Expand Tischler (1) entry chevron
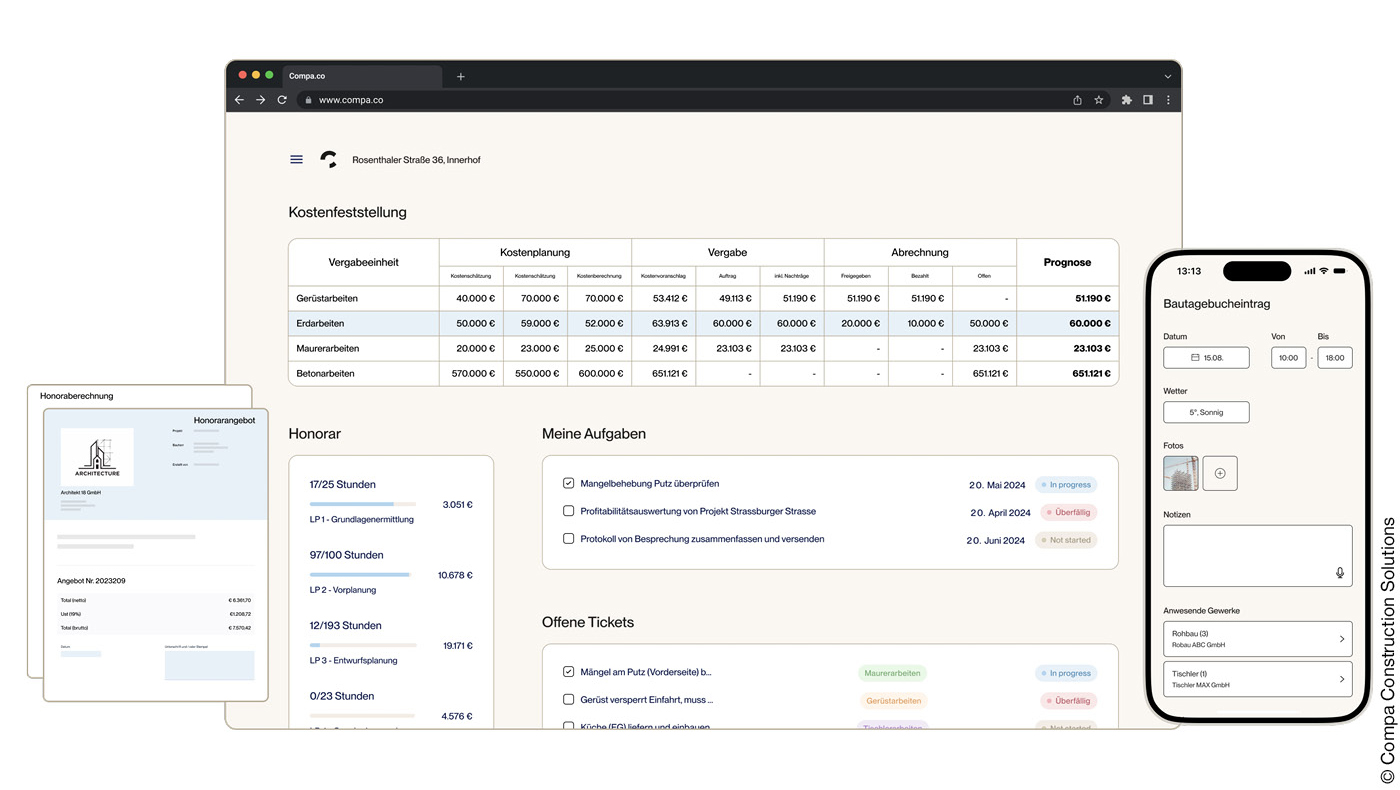 click(1342, 679)
